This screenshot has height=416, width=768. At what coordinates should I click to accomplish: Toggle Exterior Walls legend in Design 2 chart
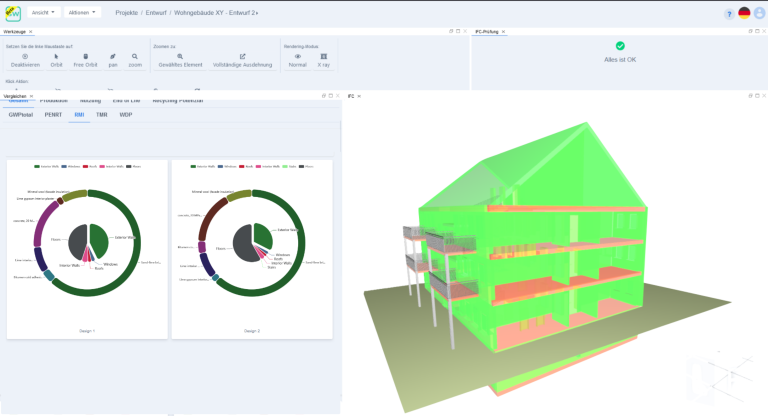point(203,167)
